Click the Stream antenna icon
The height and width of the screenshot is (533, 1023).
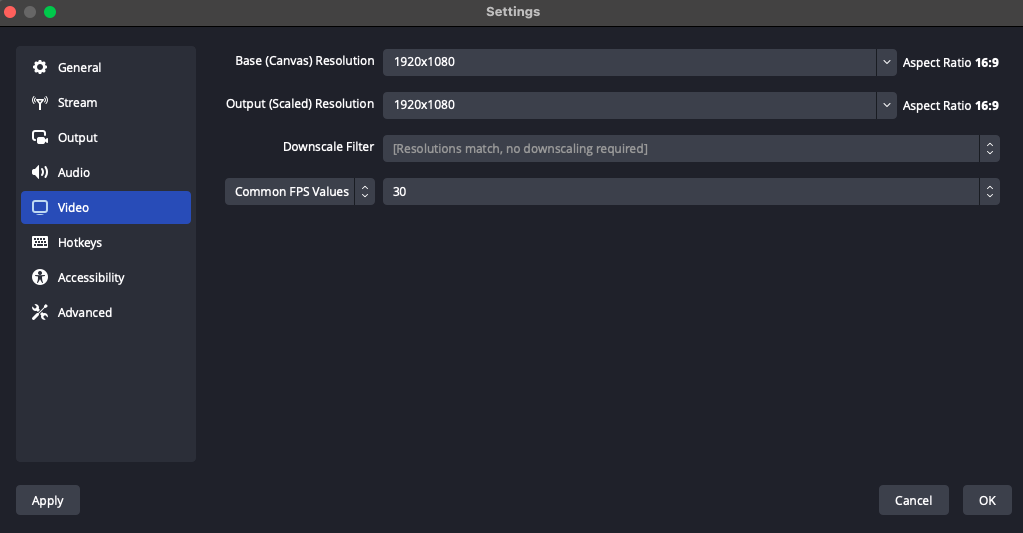click(x=40, y=103)
